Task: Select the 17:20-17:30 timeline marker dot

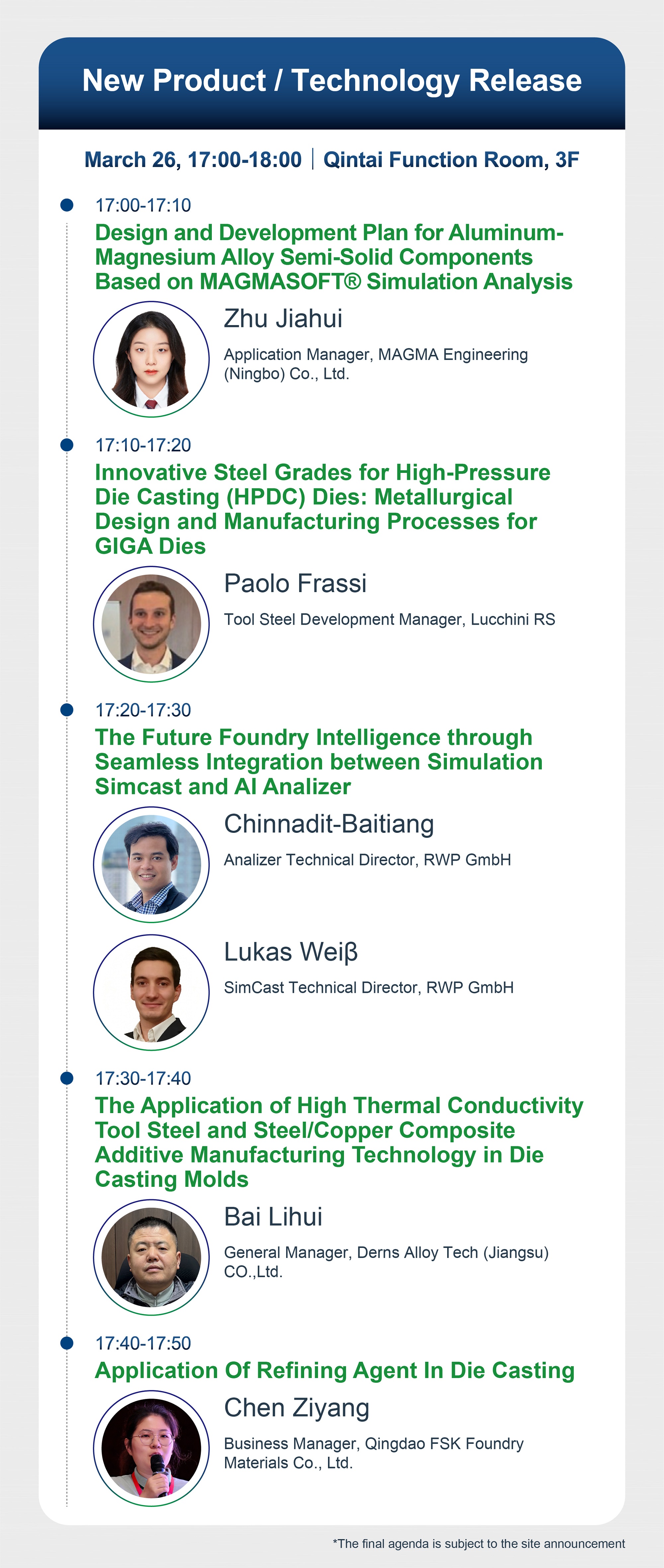Action: pos(67,710)
